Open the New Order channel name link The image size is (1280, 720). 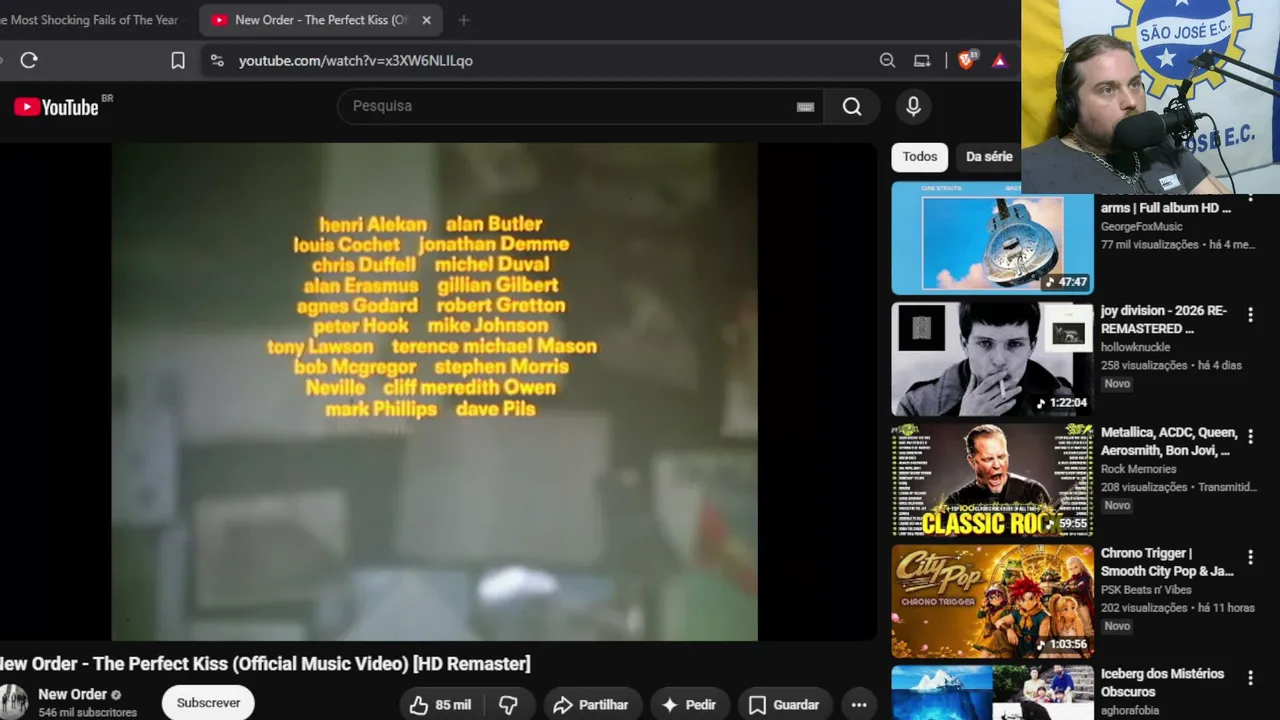tap(72, 694)
